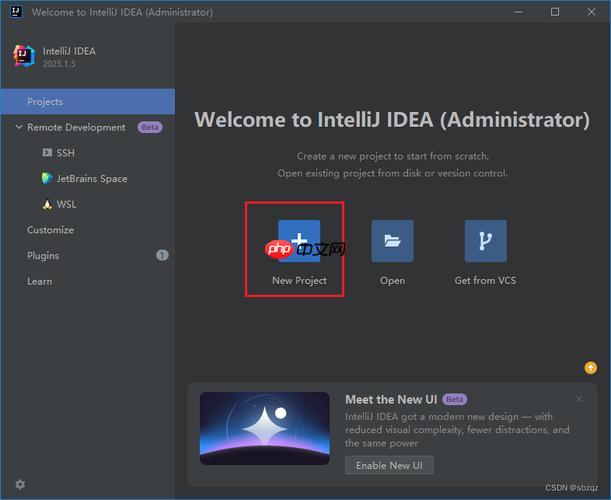This screenshot has width=611, height=500.
Task: Click the Beta badge next to Remote Development
Action: (x=150, y=127)
